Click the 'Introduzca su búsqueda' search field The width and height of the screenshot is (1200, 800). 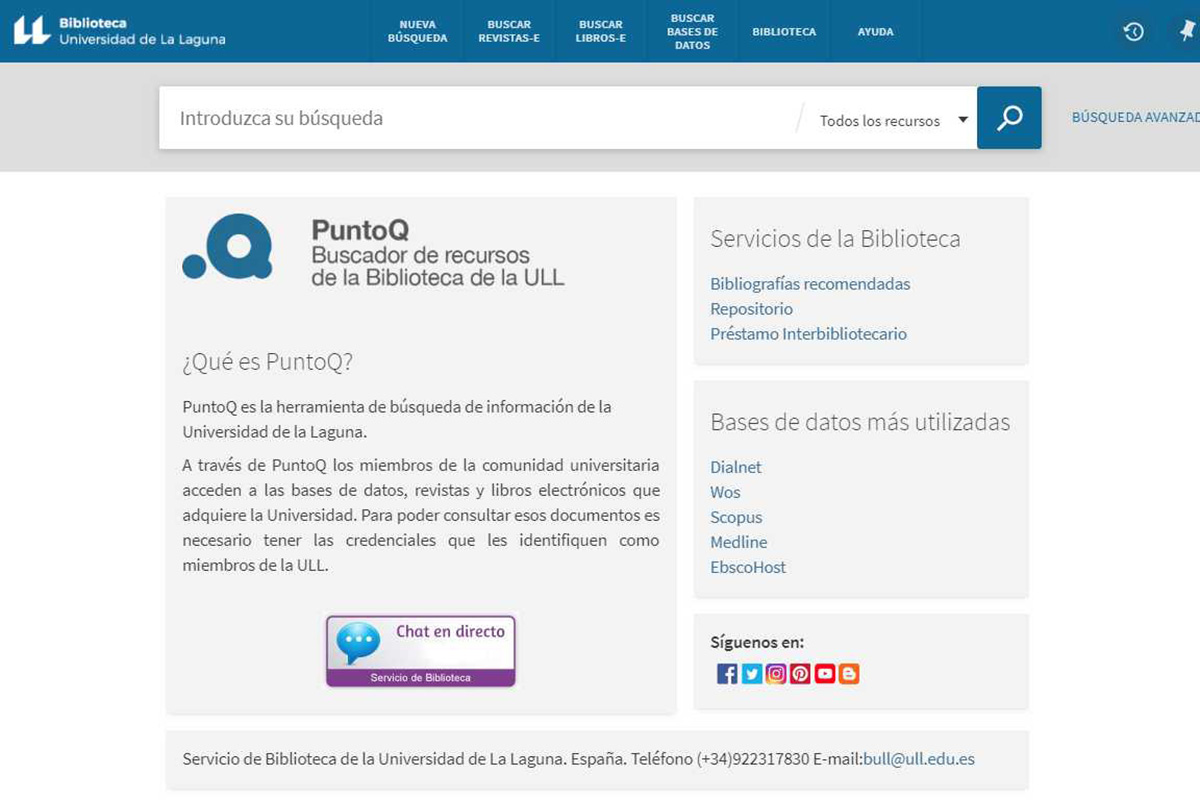point(480,118)
